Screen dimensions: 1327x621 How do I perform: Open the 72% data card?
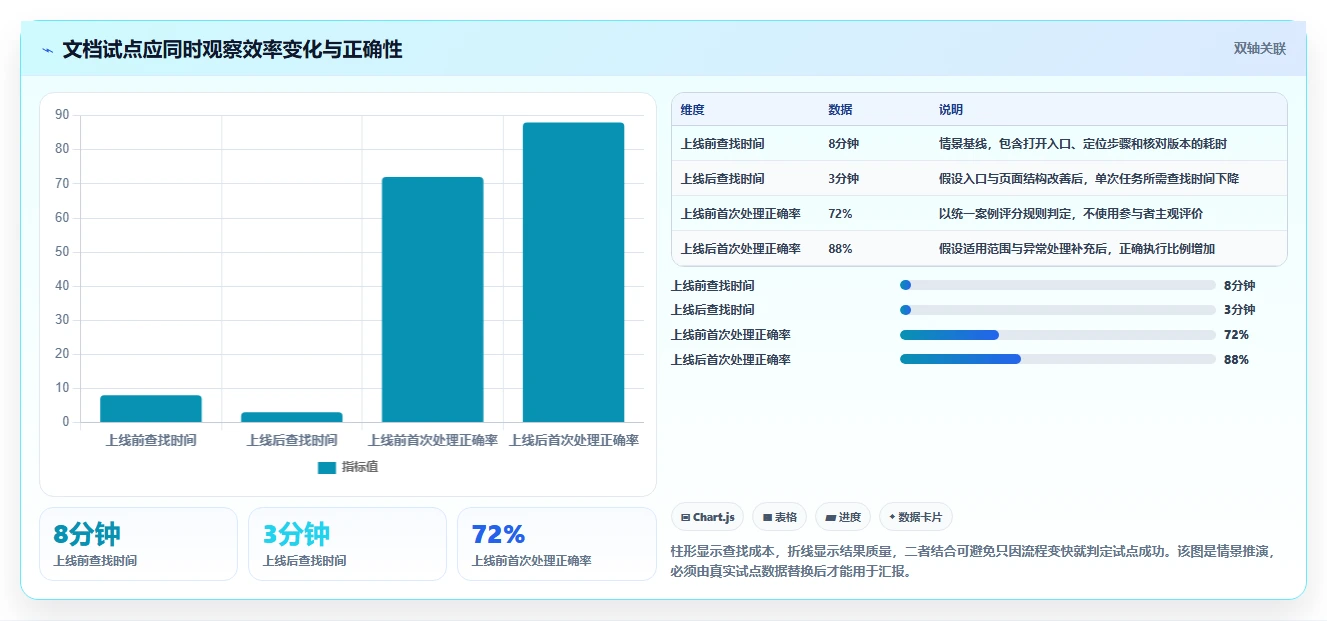point(556,544)
